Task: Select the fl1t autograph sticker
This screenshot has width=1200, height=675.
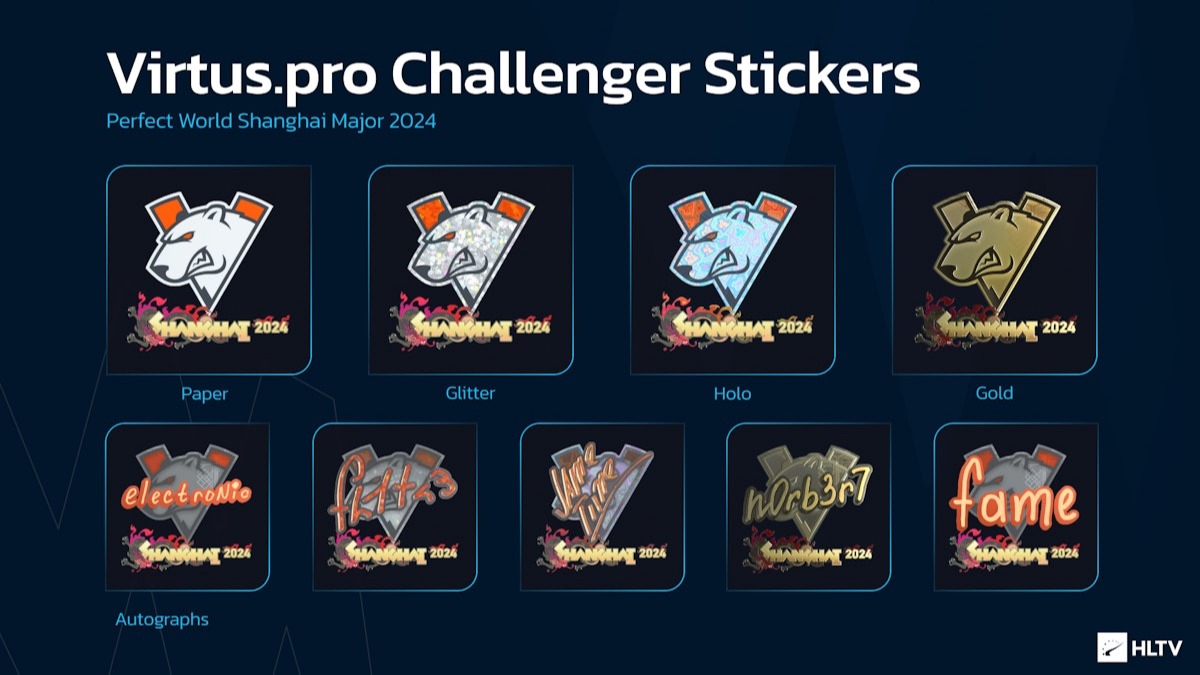Action: (395, 507)
